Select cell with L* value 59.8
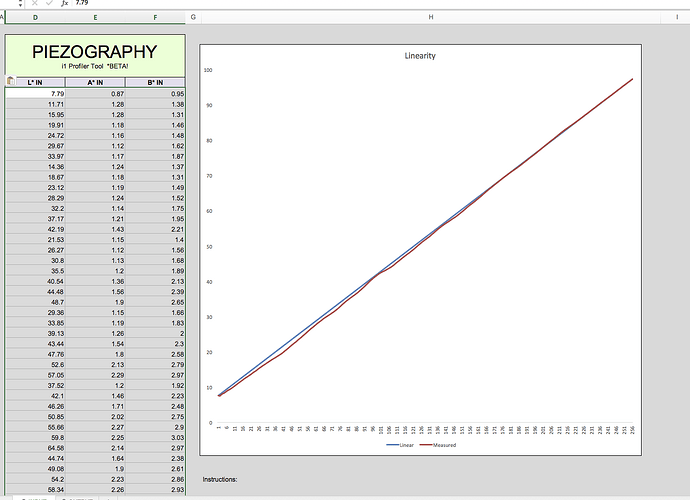 point(35,438)
